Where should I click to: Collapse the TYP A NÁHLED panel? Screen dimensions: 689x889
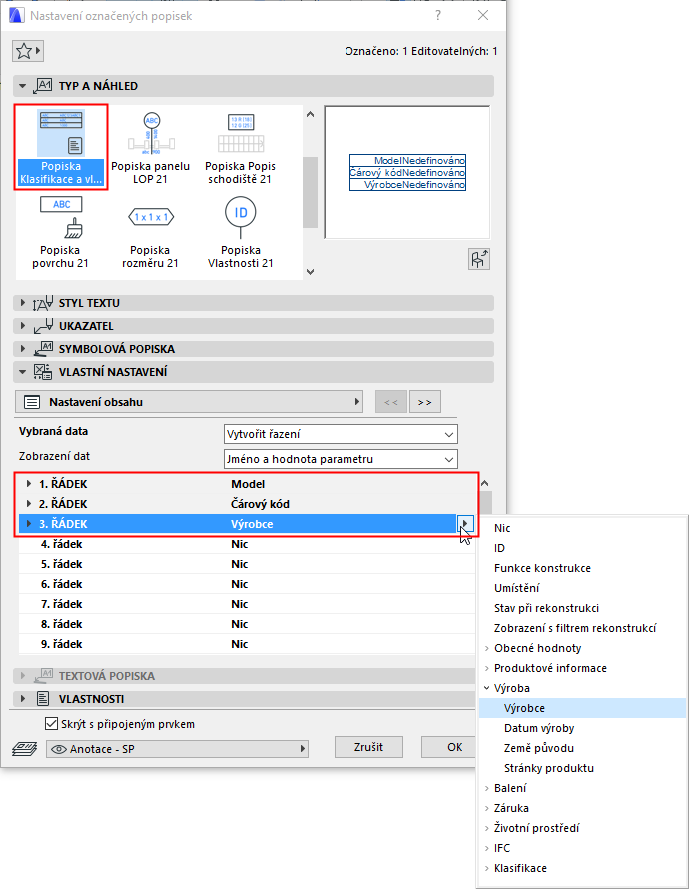[23, 86]
